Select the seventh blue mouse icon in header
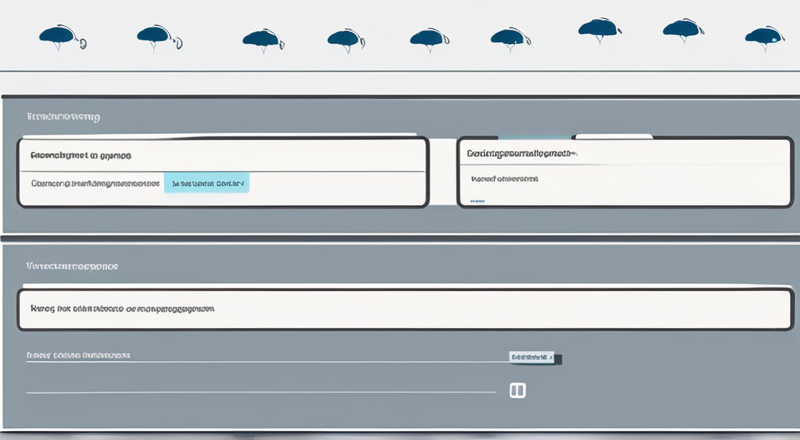 (x=597, y=30)
